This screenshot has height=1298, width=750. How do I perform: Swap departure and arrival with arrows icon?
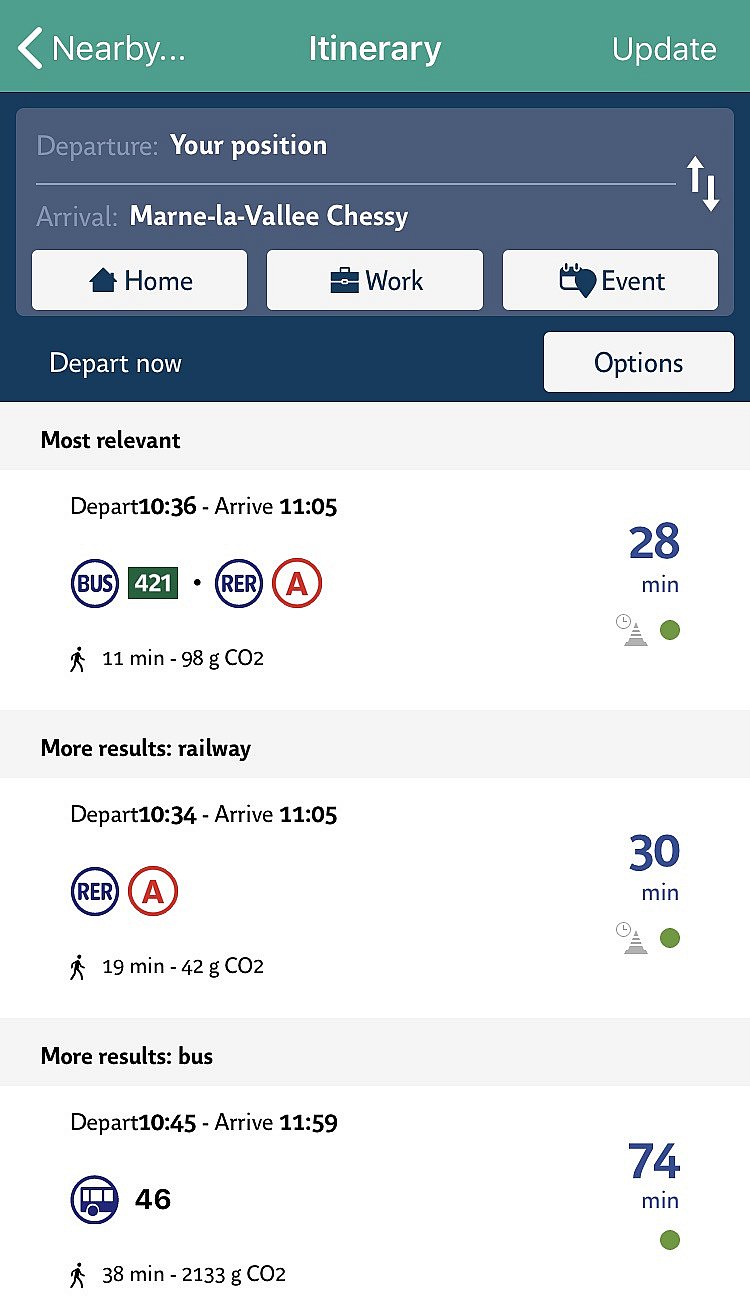click(704, 184)
